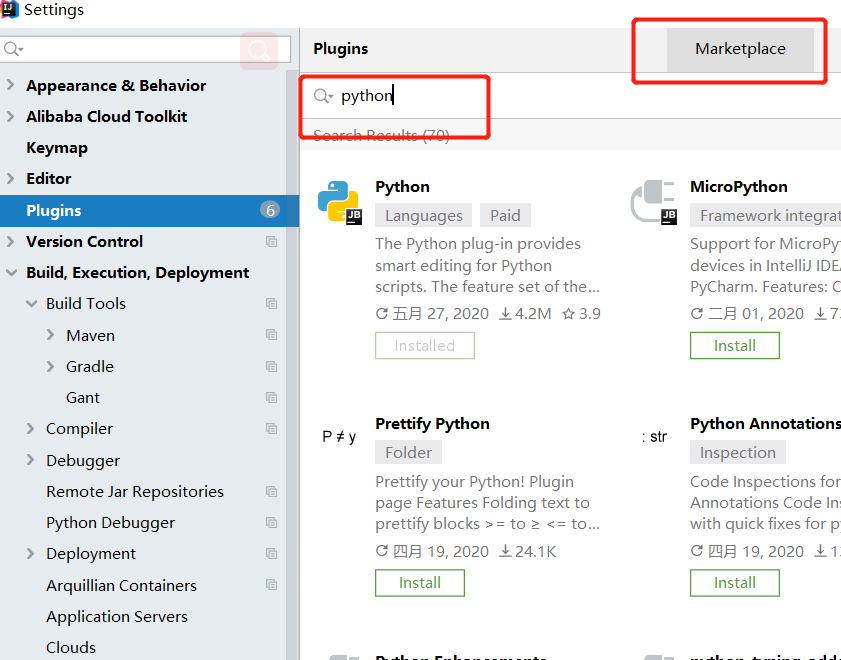Expand Version Control settings node

coord(10,242)
